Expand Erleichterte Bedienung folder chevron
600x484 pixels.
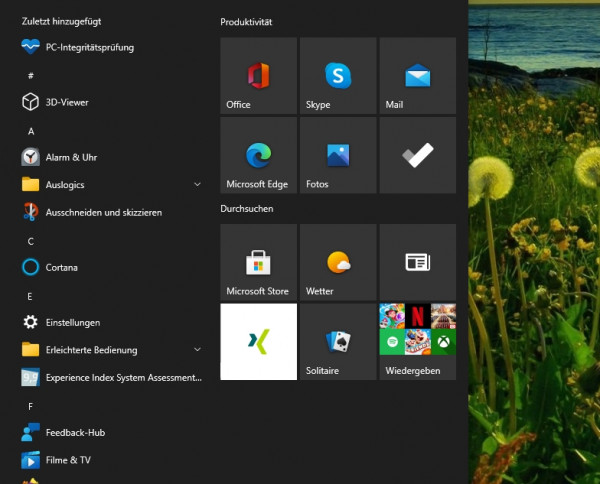[197, 350]
